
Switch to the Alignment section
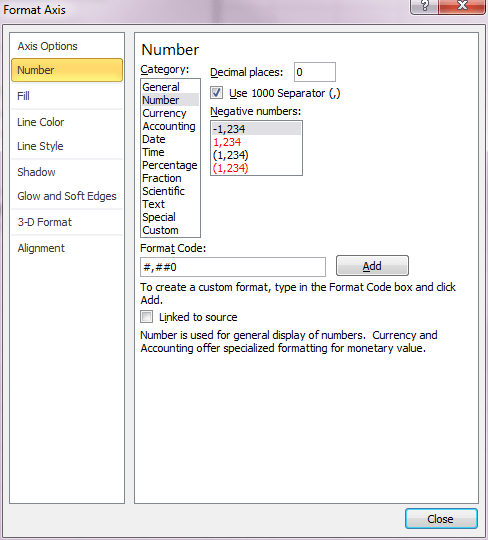pos(41,248)
